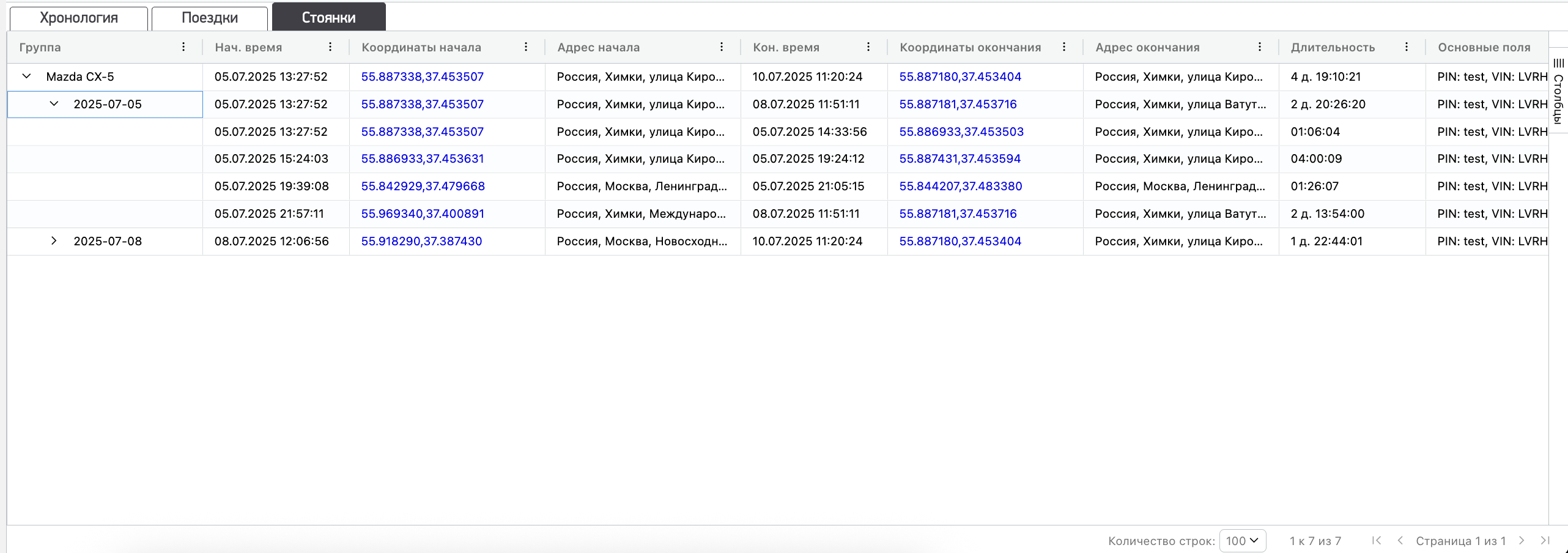The width and height of the screenshot is (1568, 553).
Task: Collapse the Mazda CX-5 group
Action: (x=26, y=76)
